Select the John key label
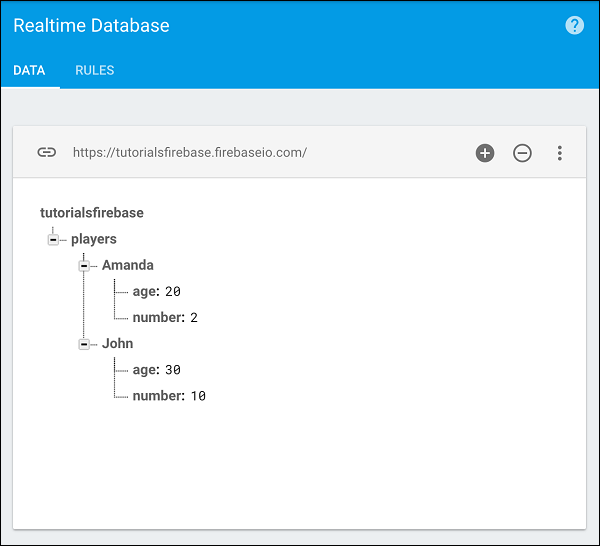This screenshot has height=546, width=600. (x=118, y=343)
